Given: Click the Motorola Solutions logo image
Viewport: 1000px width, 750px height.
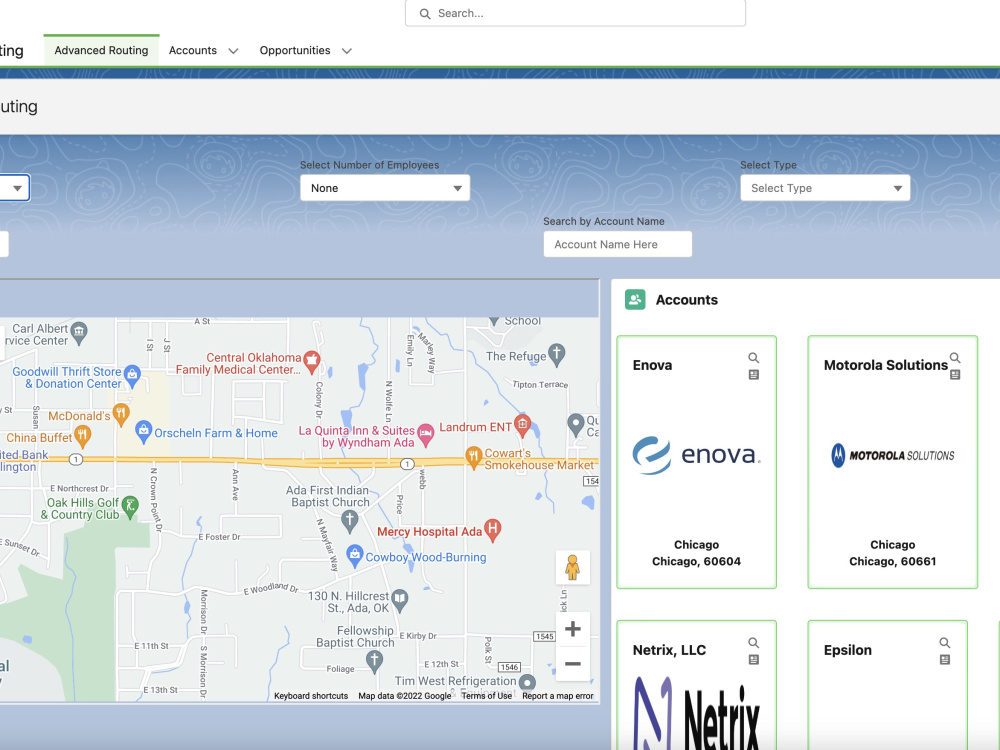Looking at the screenshot, I should pyautogui.click(x=893, y=455).
